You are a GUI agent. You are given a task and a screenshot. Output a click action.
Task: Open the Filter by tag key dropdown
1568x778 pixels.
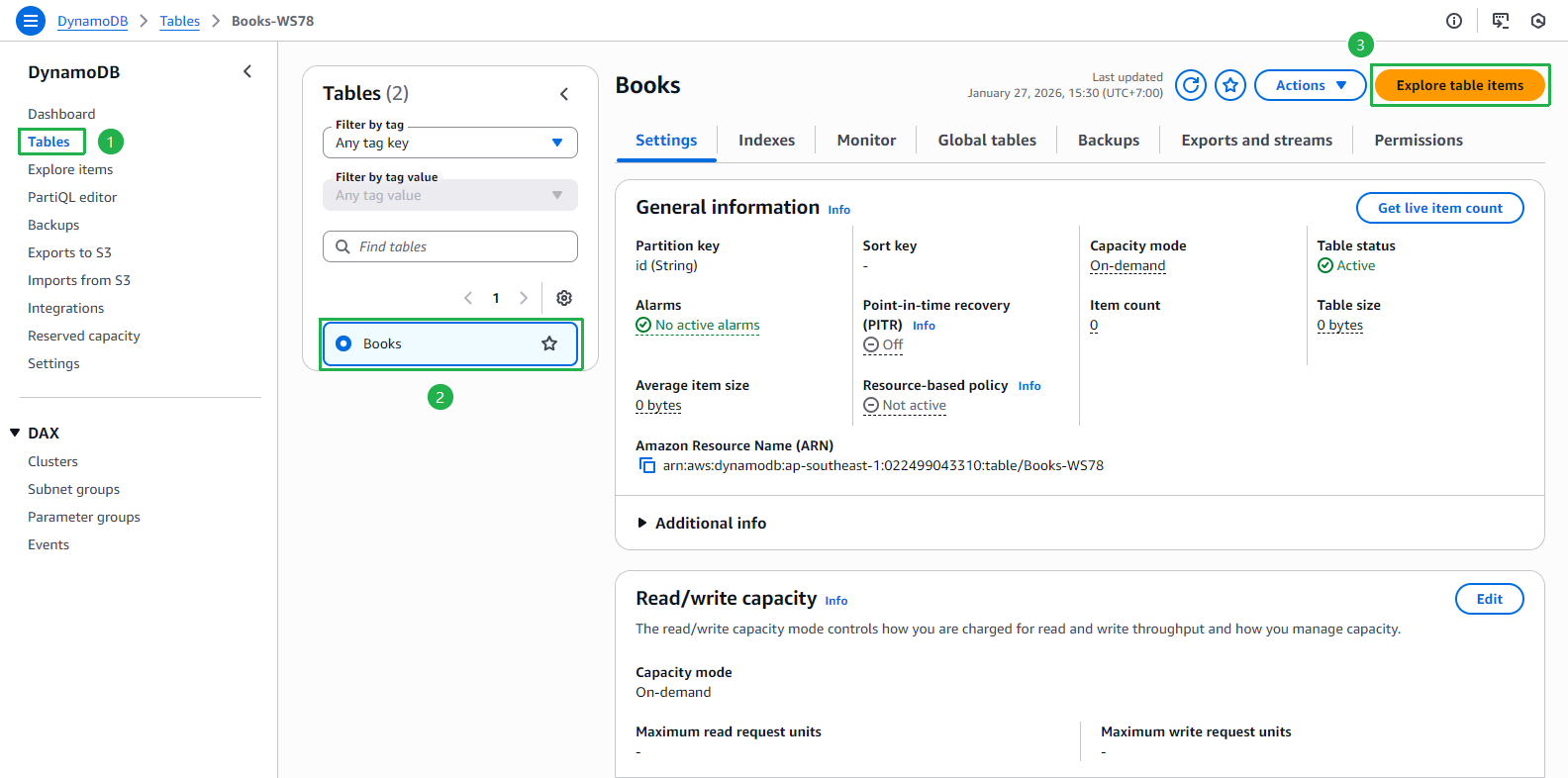tap(450, 143)
